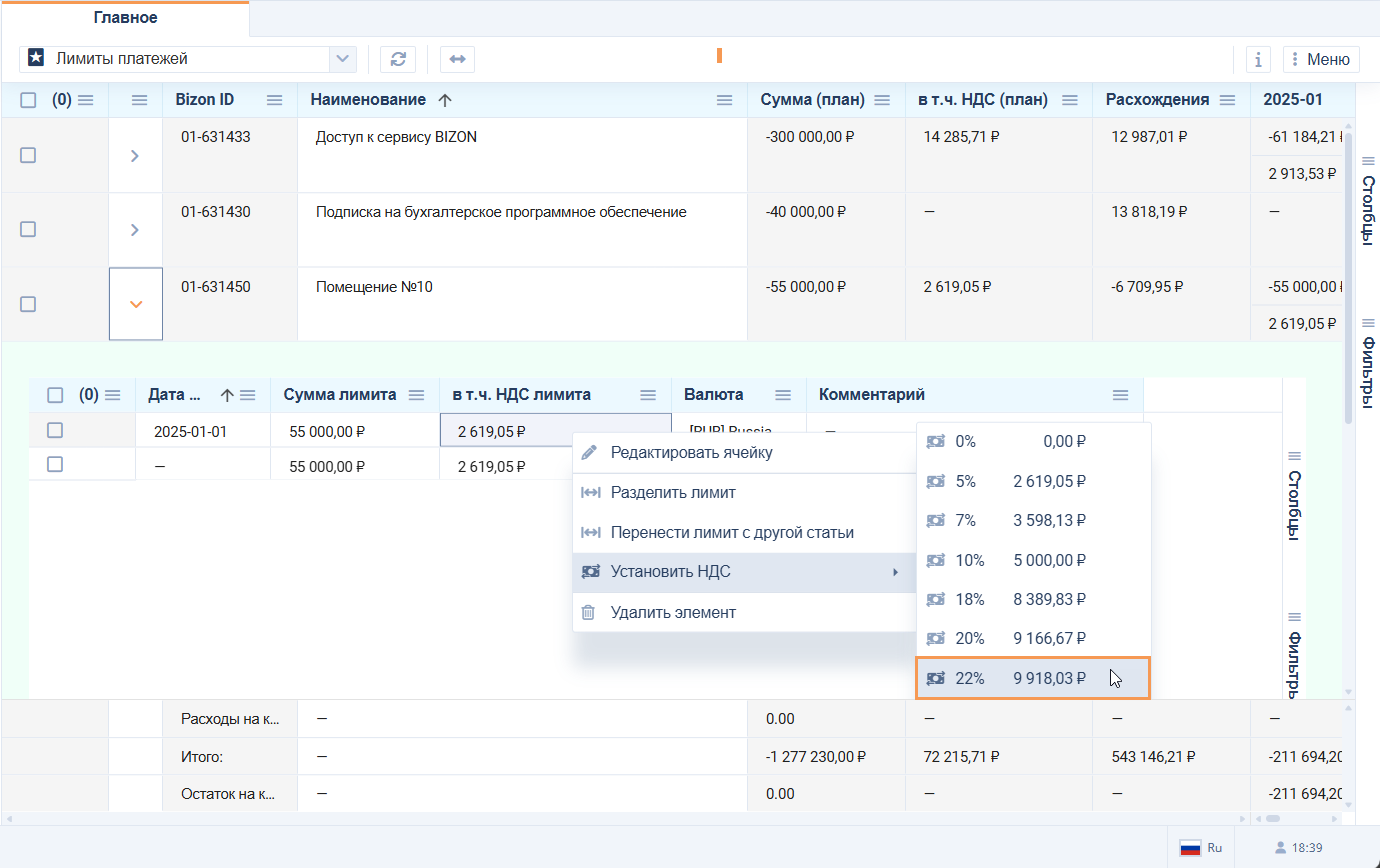Click Bizon ID column menu icon

275,100
